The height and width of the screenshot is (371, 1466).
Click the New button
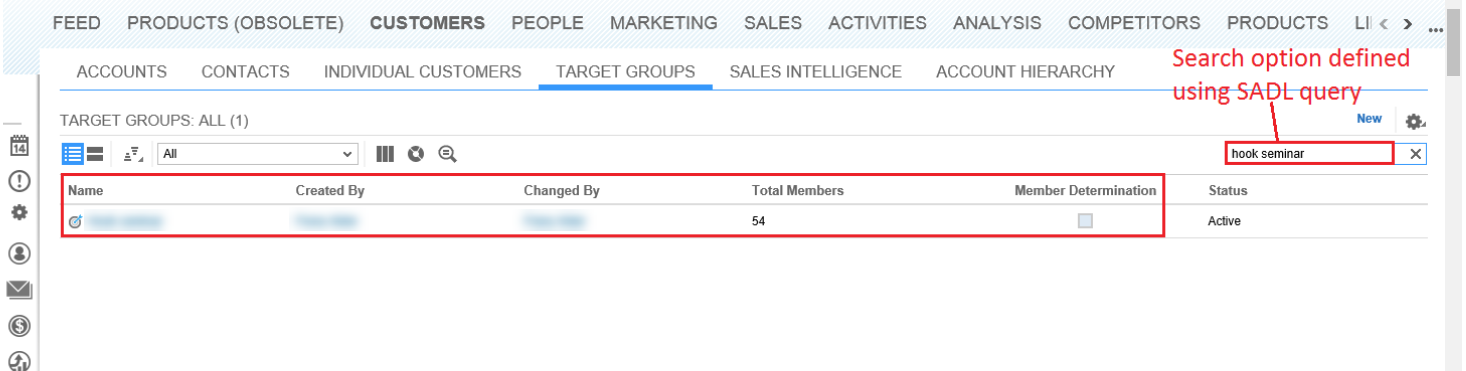(1369, 119)
